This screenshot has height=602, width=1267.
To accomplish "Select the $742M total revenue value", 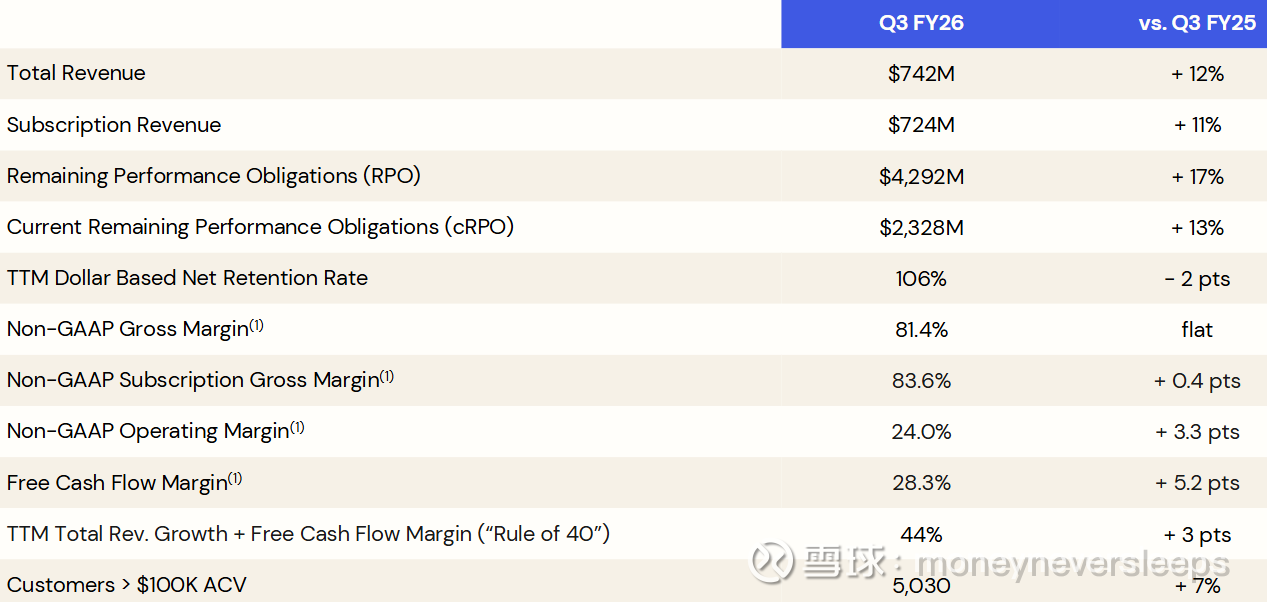I will coord(921,74).
